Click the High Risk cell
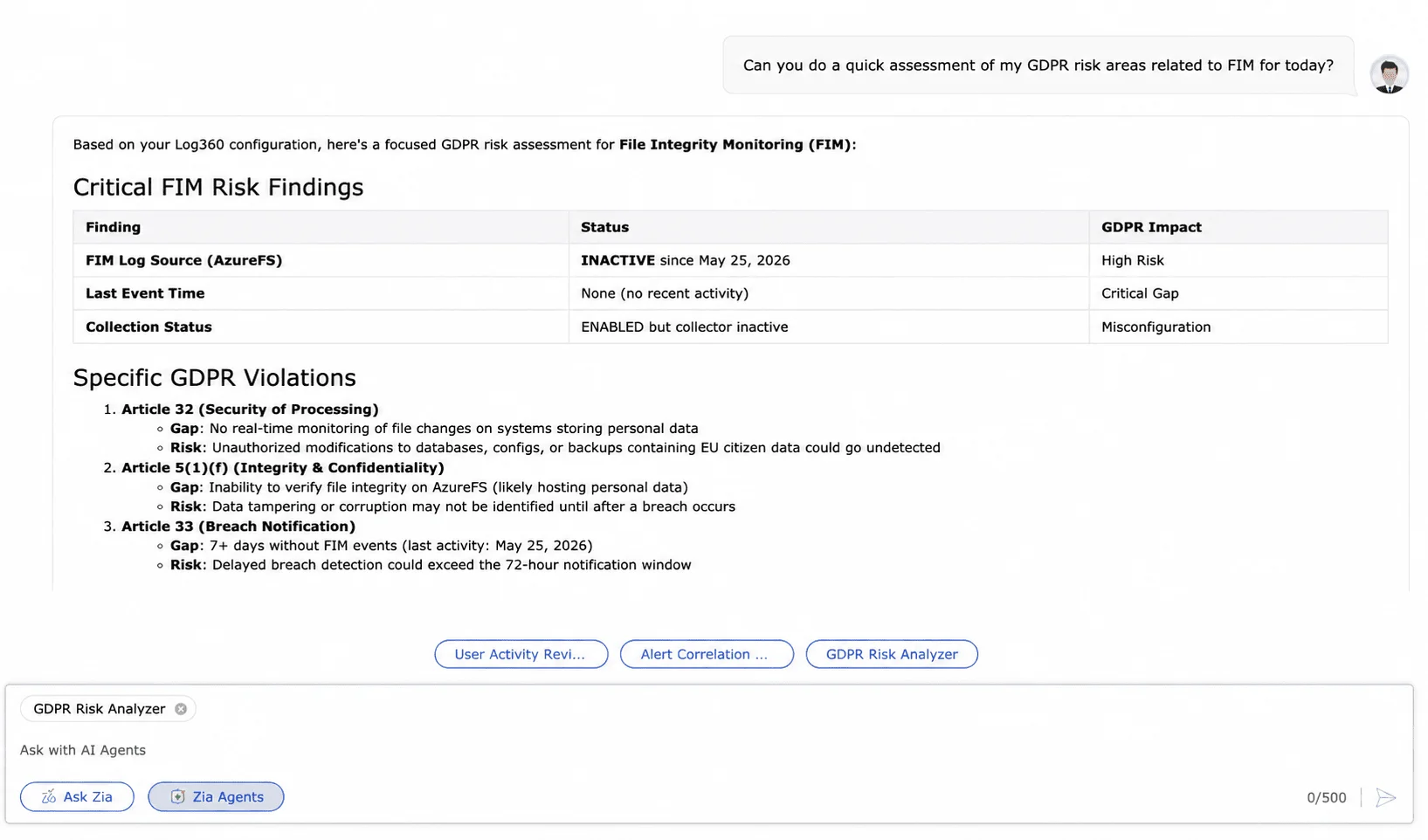This screenshot has width=1428, height=840. (1238, 260)
